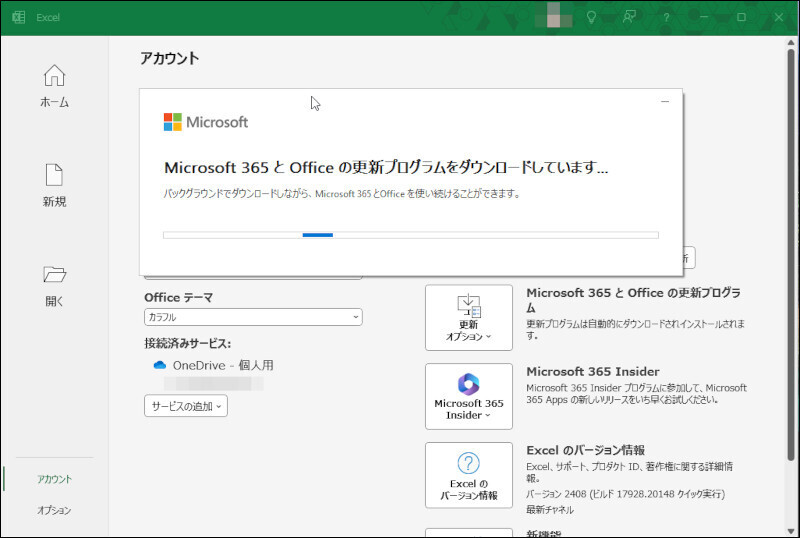Click the New (新規) document icon

[x=54, y=175]
